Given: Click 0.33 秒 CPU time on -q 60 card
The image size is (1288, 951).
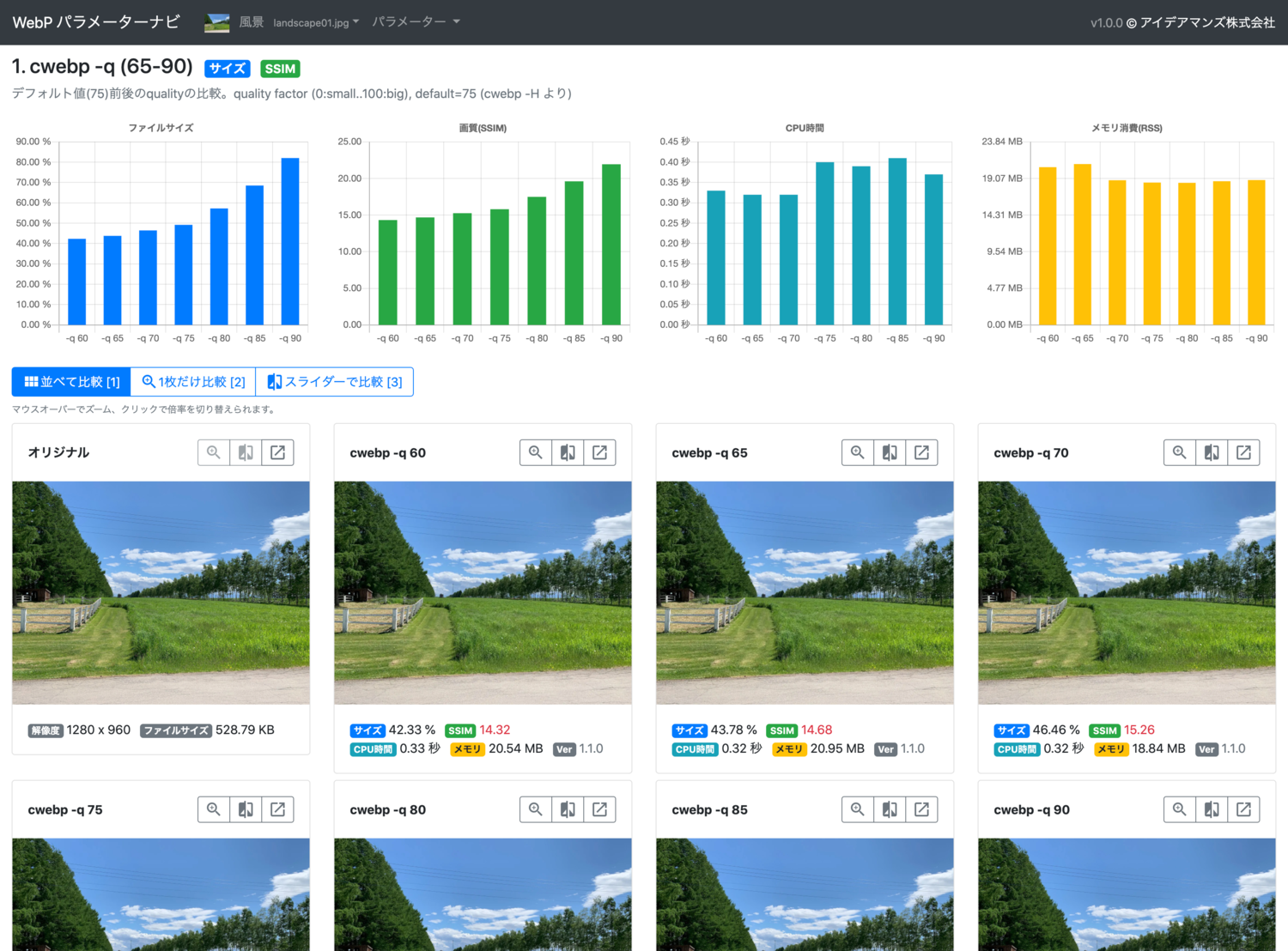Looking at the screenshot, I should (420, 748).
